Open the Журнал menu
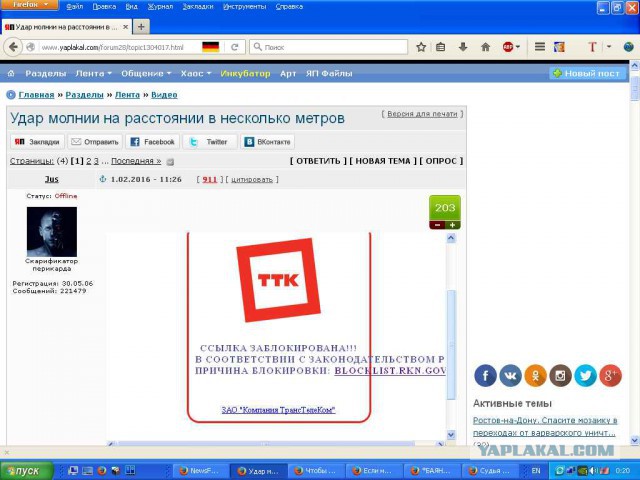The height and width of the screenshot is (480, 640). click(x=160, y=7)
